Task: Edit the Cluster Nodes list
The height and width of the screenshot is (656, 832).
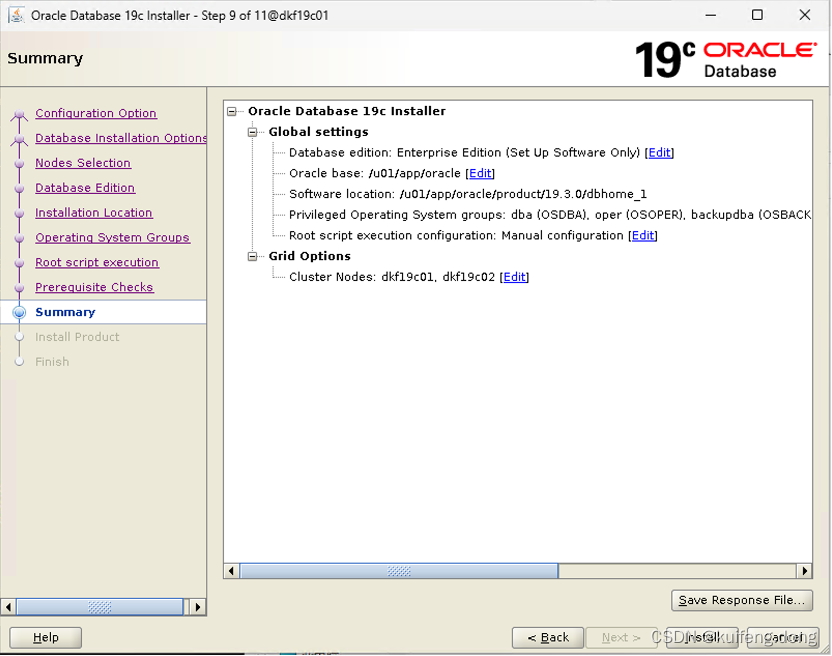Action: (514, 277)
